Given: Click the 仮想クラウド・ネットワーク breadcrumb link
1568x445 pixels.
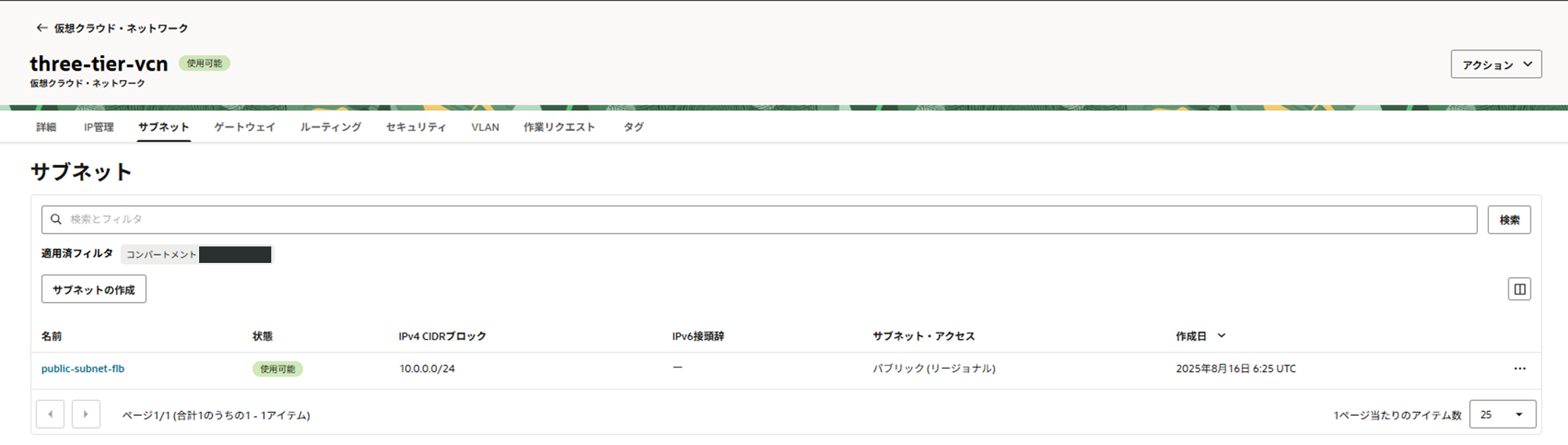Looking at the screenshot, I should tap(122, 28).
